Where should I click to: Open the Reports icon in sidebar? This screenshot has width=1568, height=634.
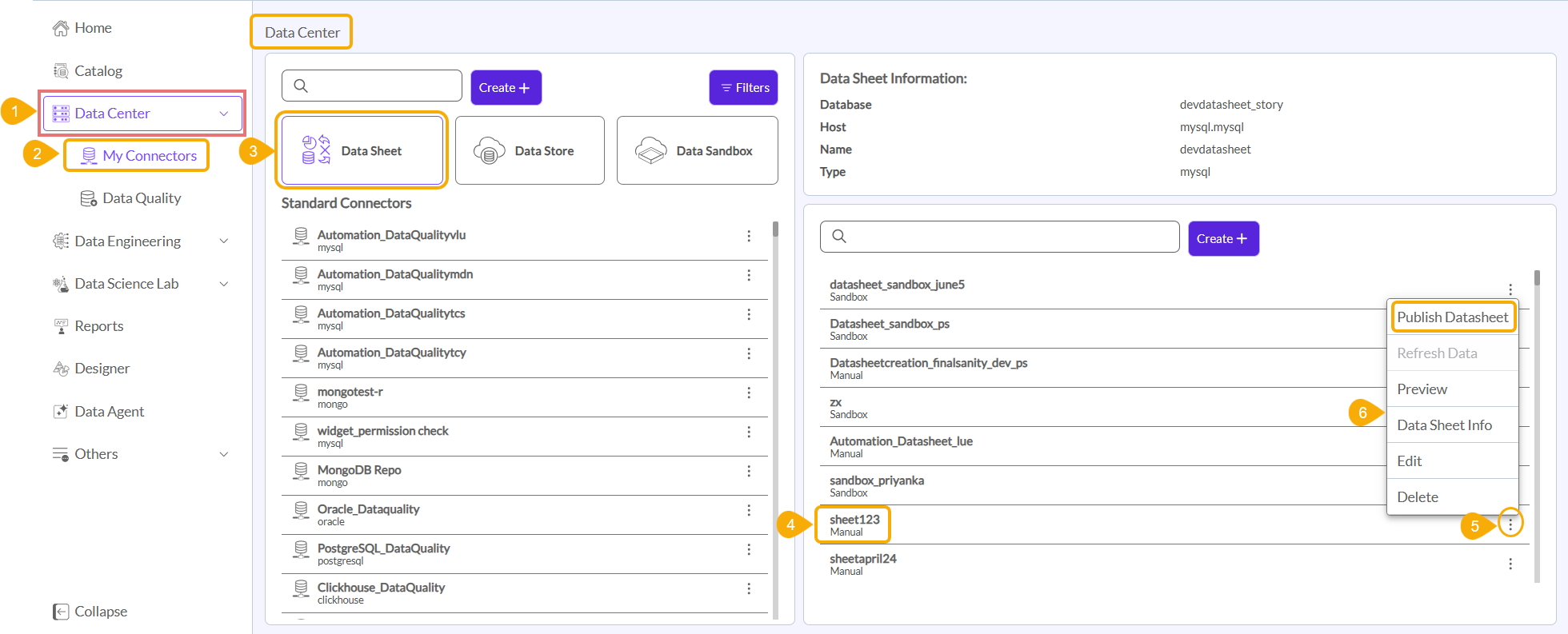[61, 326]
